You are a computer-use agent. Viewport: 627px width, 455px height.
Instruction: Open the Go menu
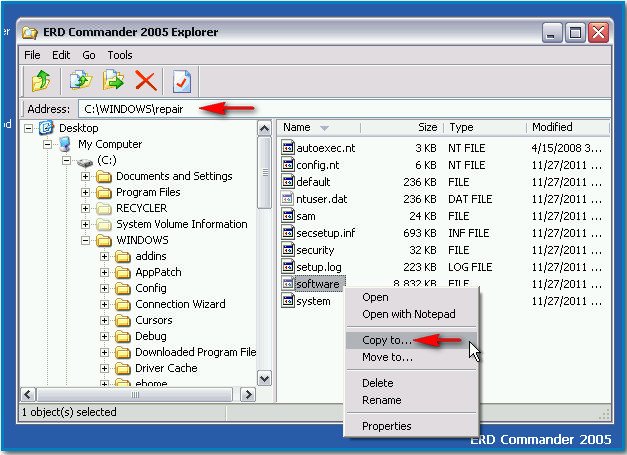tap(89, 55)
